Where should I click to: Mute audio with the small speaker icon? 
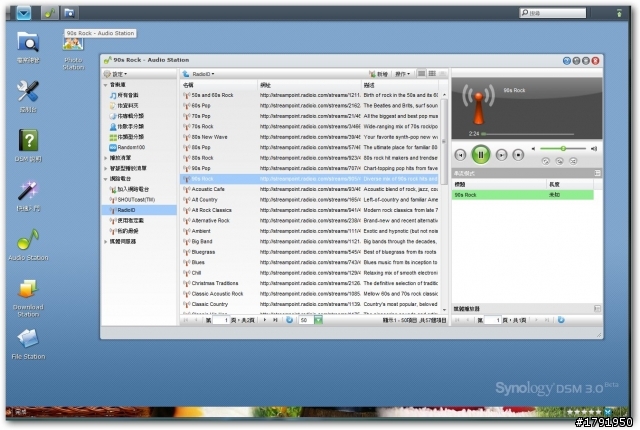pos(533,149)
